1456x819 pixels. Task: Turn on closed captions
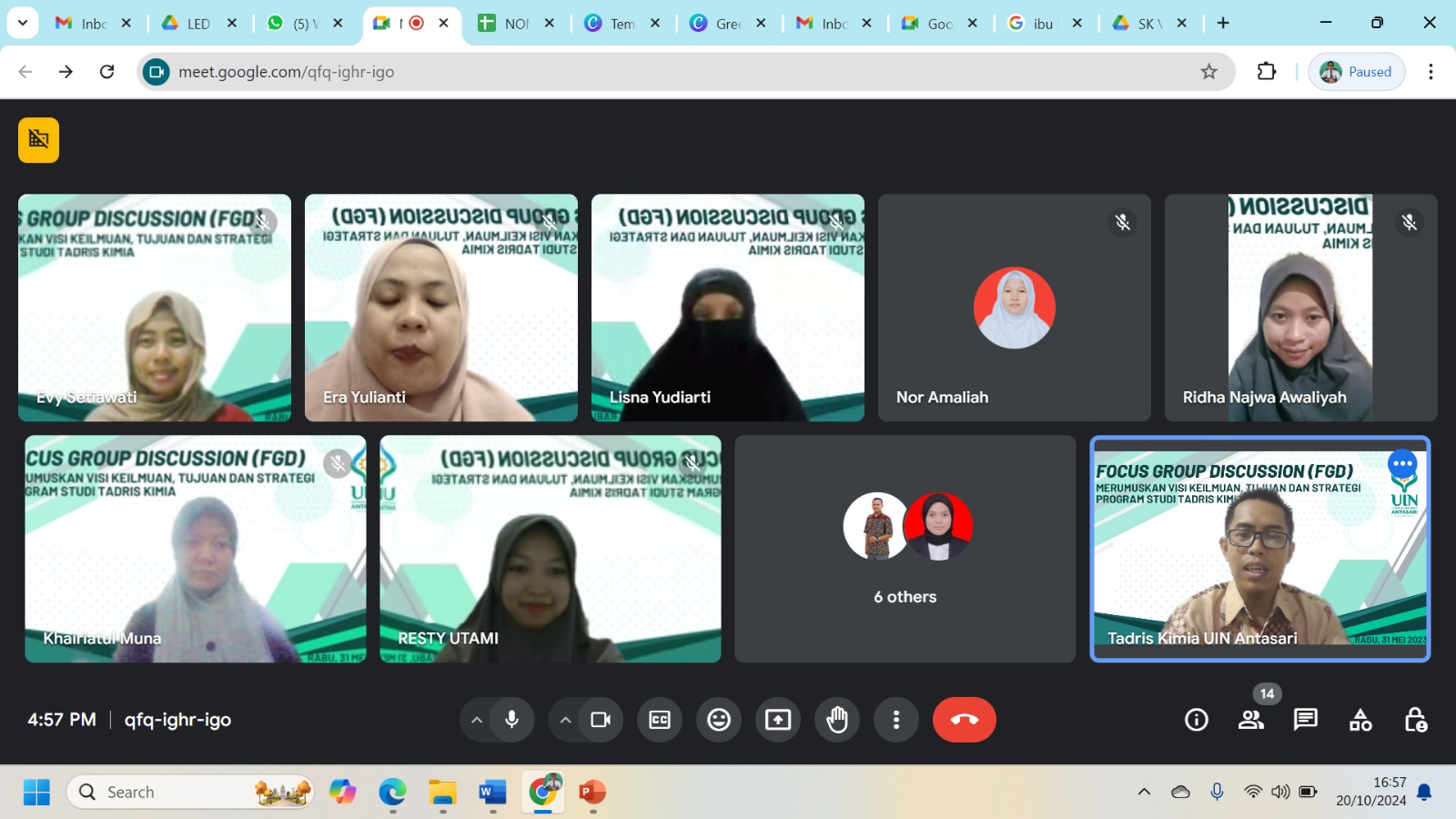coord(660,720)
